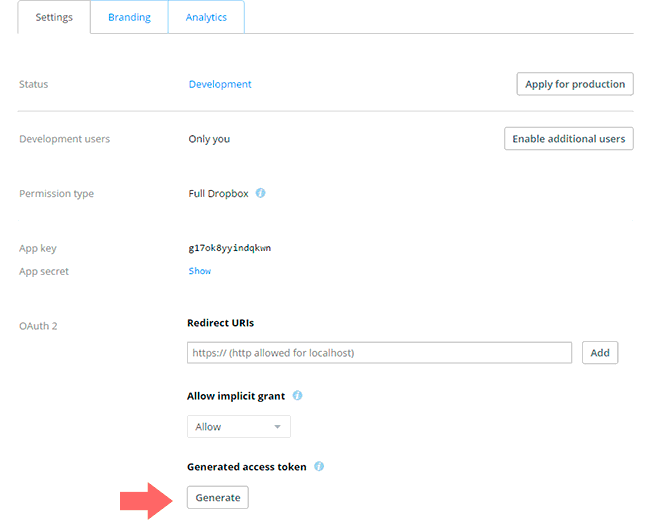
Task: Open the Analytics tab
Action: (x=206, y=17)
